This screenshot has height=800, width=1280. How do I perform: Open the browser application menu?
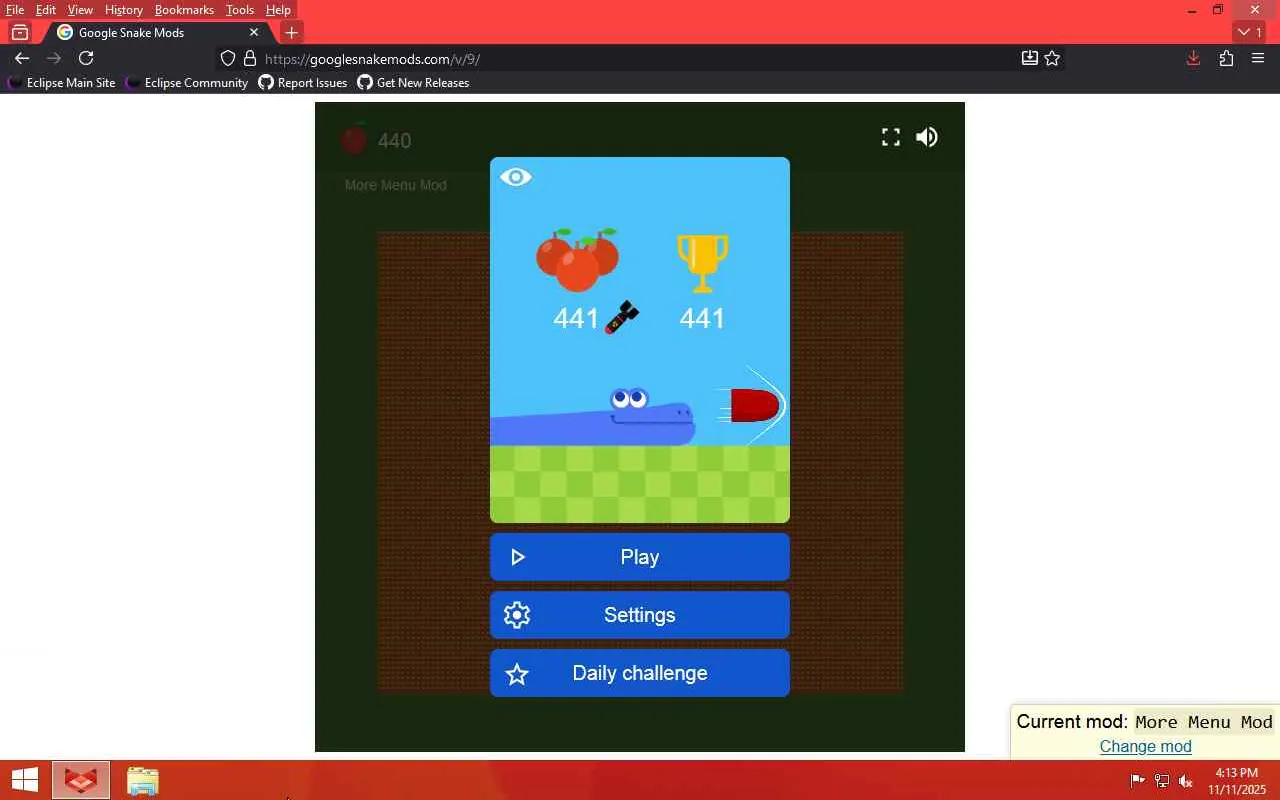[1258, 58]
